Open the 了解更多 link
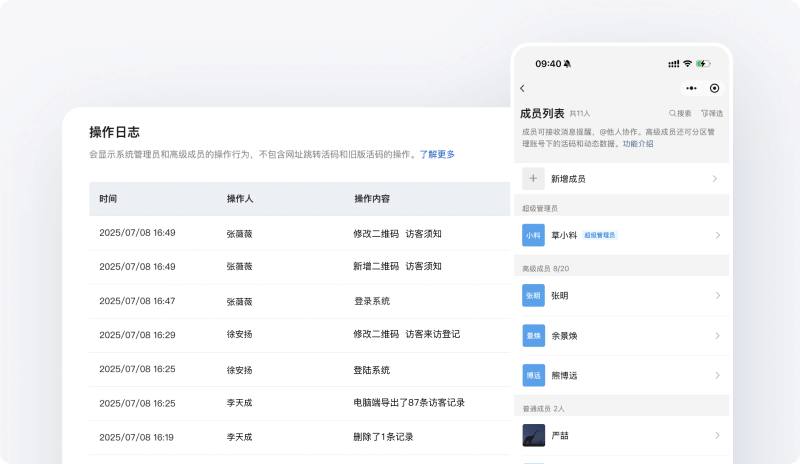Viewport: 800px width, 464px height. [x=437, y=154]
